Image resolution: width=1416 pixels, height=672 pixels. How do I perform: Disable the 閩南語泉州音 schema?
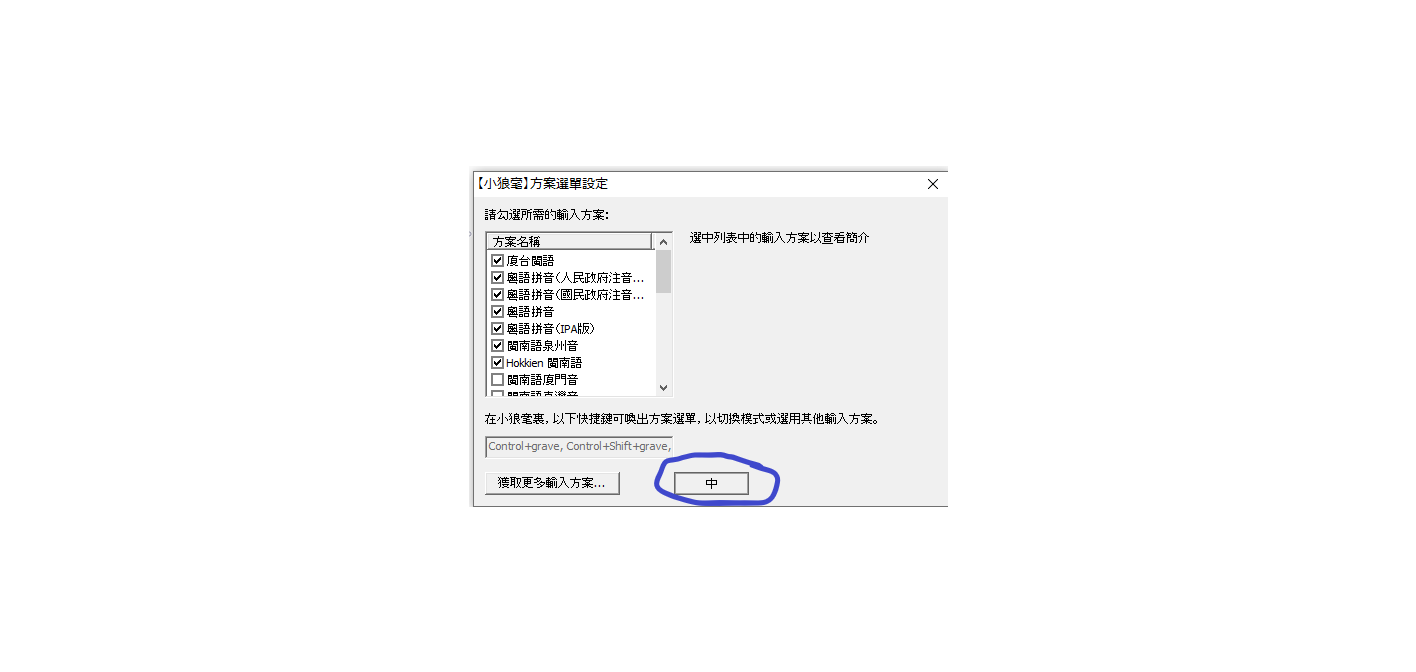(497, 345)
